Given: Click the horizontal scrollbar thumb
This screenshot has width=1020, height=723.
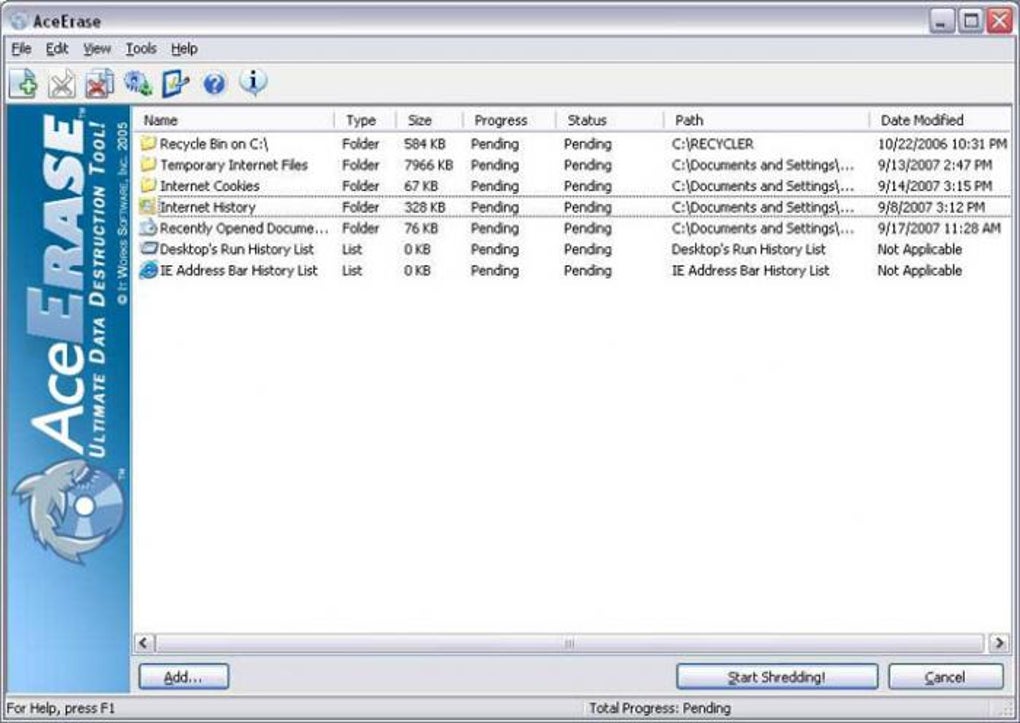Looking at the screenshot, I should (x=569, y=643).
